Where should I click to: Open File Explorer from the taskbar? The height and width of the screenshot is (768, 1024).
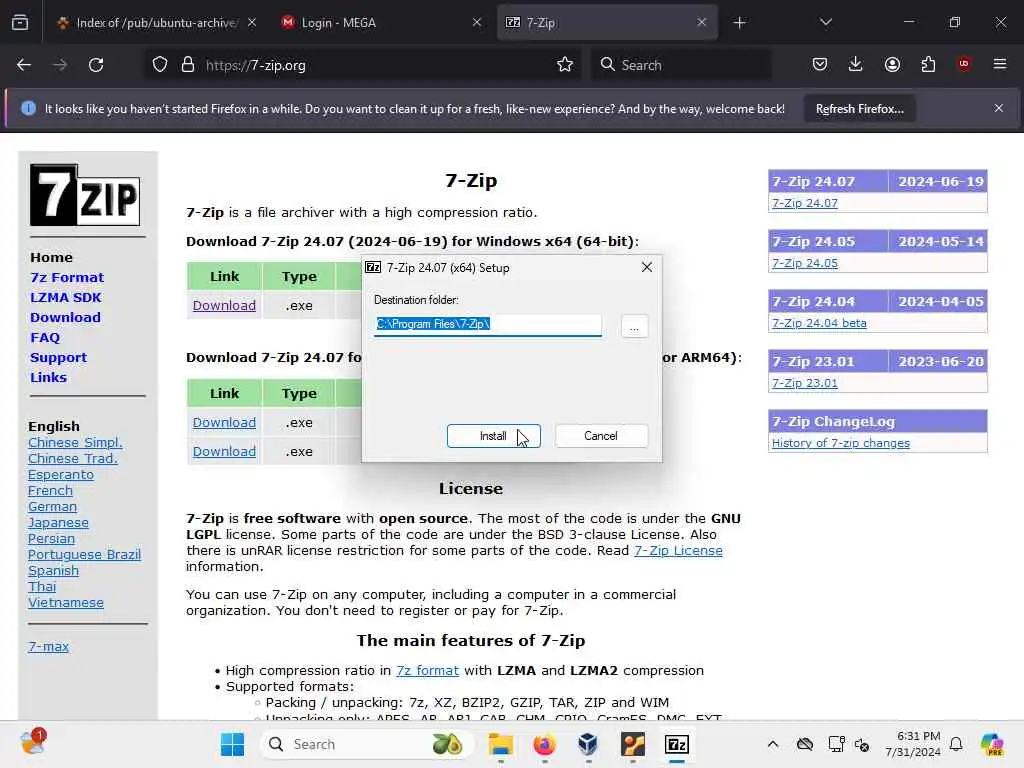coord(501,744)
